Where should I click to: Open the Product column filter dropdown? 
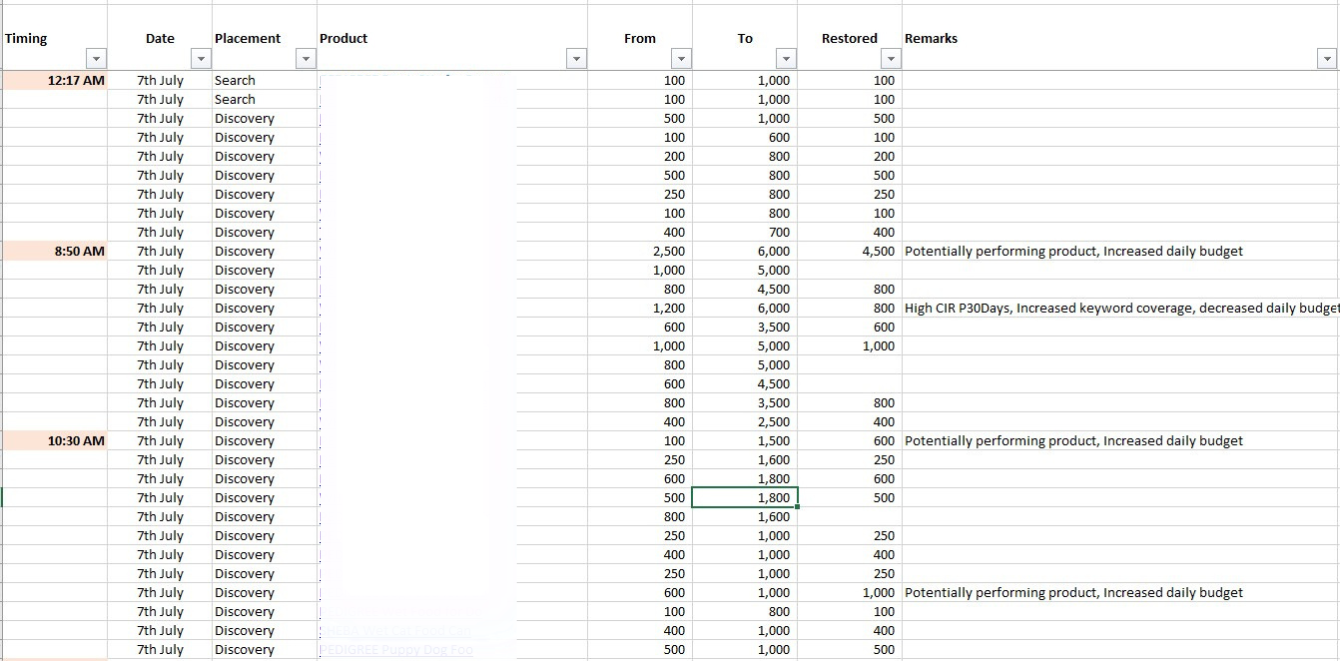pyautogui.click(x=576, y=59)
